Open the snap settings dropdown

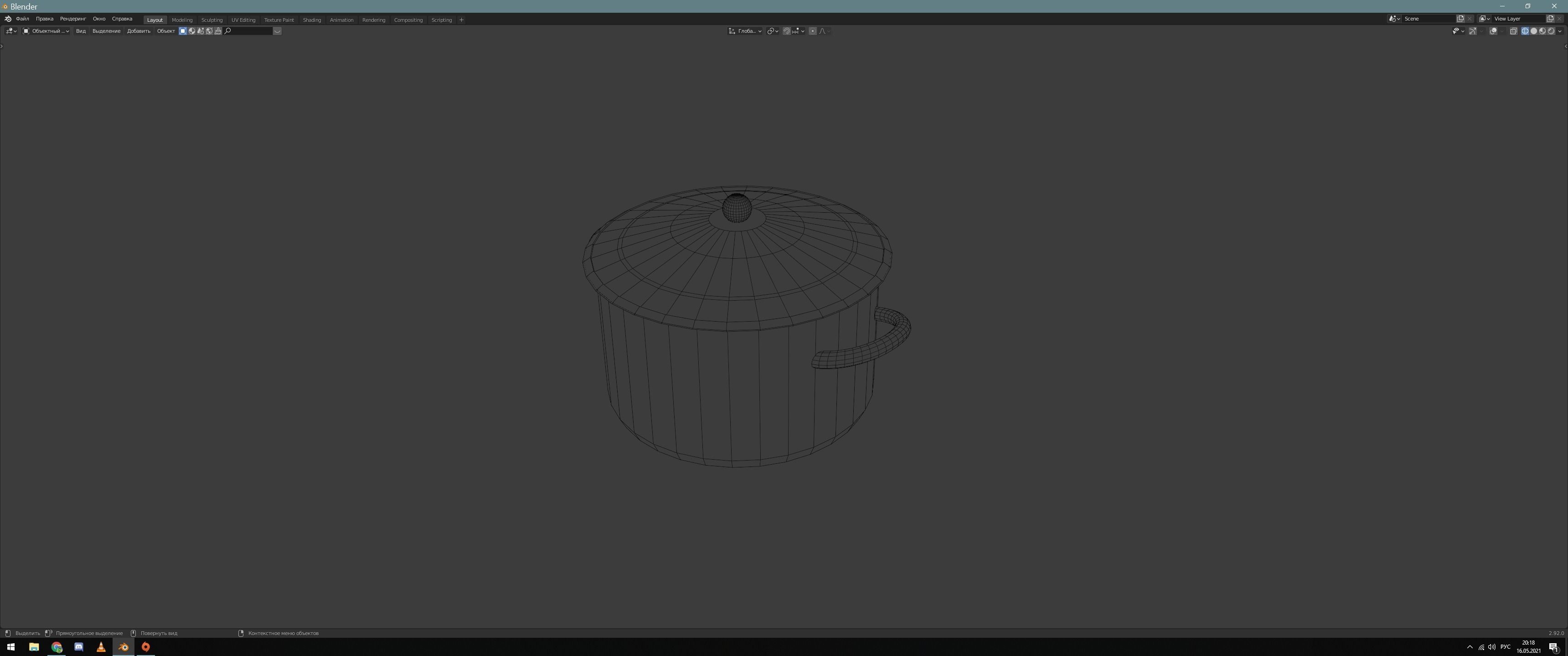(x=799, y=31)
